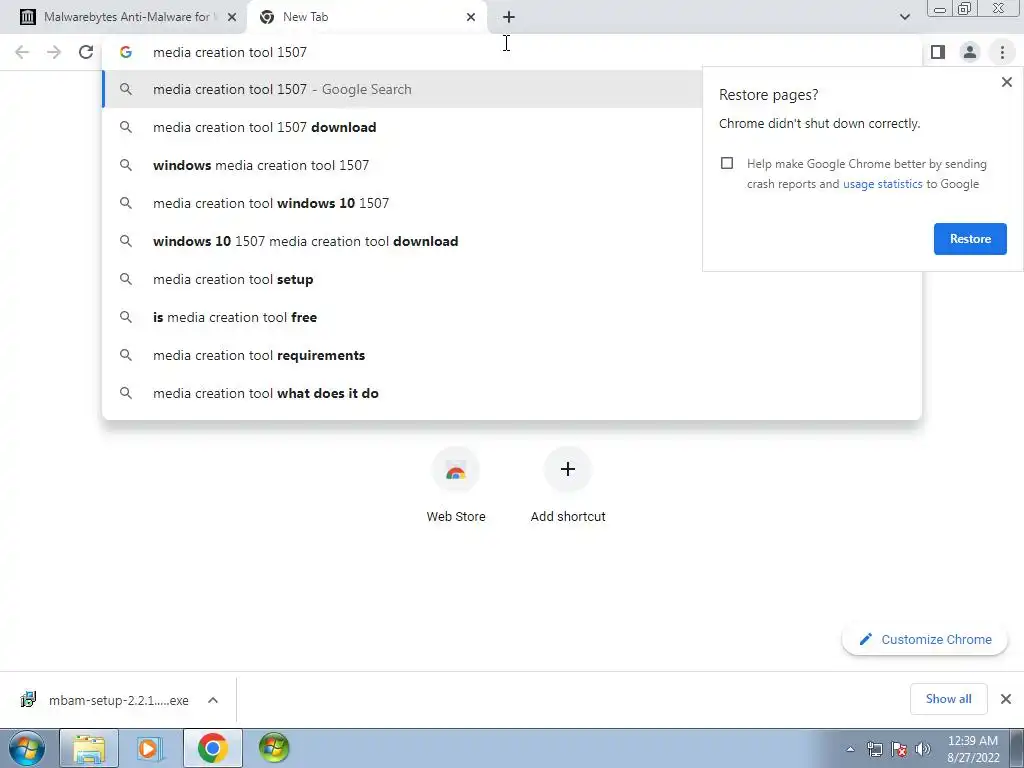Image resolution: width=1024 pixels, height=768 pixels.
Task: Open the usage statistics link
Action: click(x=882, y=184)
